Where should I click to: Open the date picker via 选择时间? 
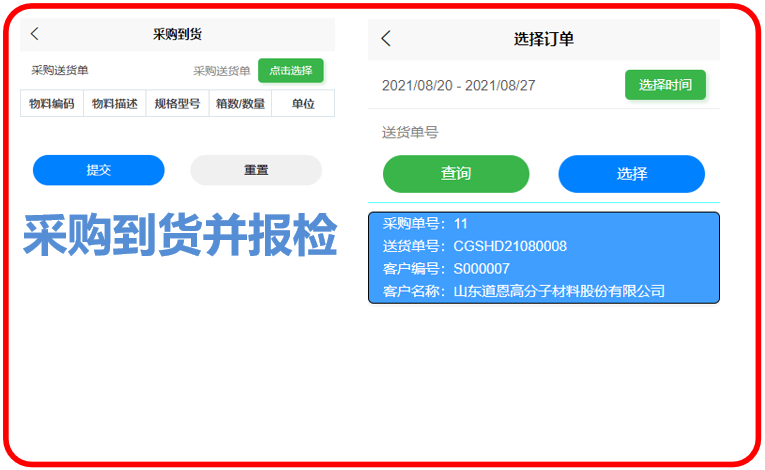(x=665, y=85)
